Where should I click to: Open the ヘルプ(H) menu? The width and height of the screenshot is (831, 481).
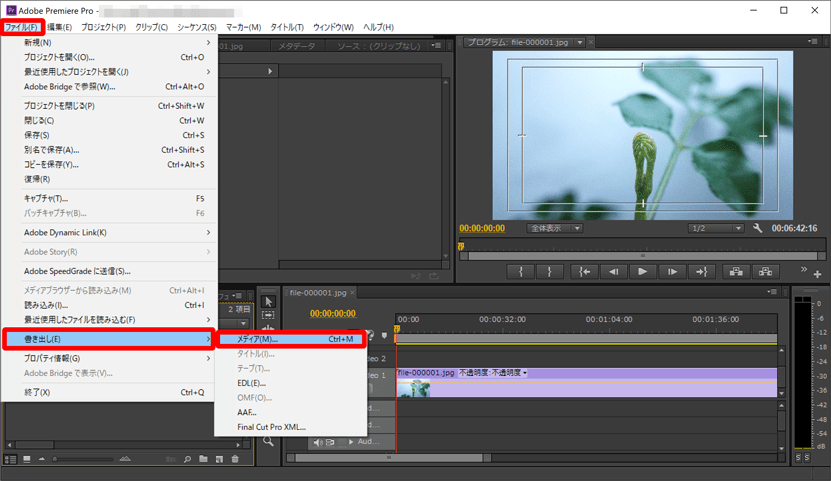378,27
